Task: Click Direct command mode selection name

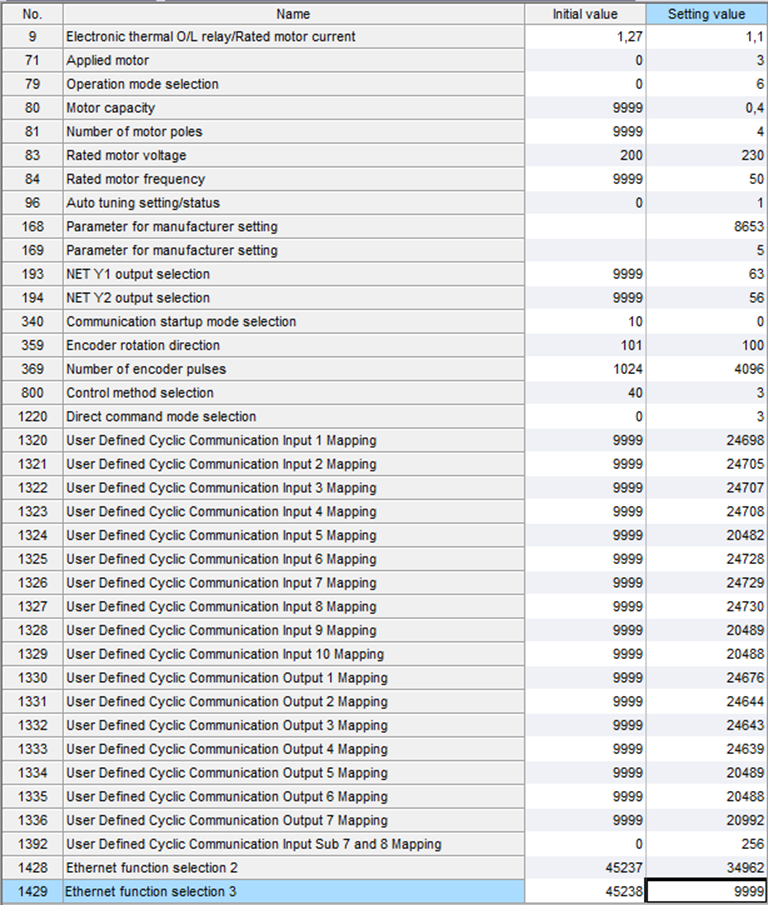Action: coord(293,417)
